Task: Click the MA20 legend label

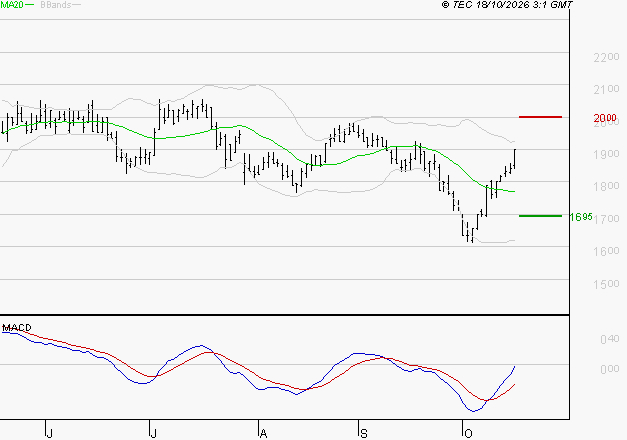Action: (12, 5)
